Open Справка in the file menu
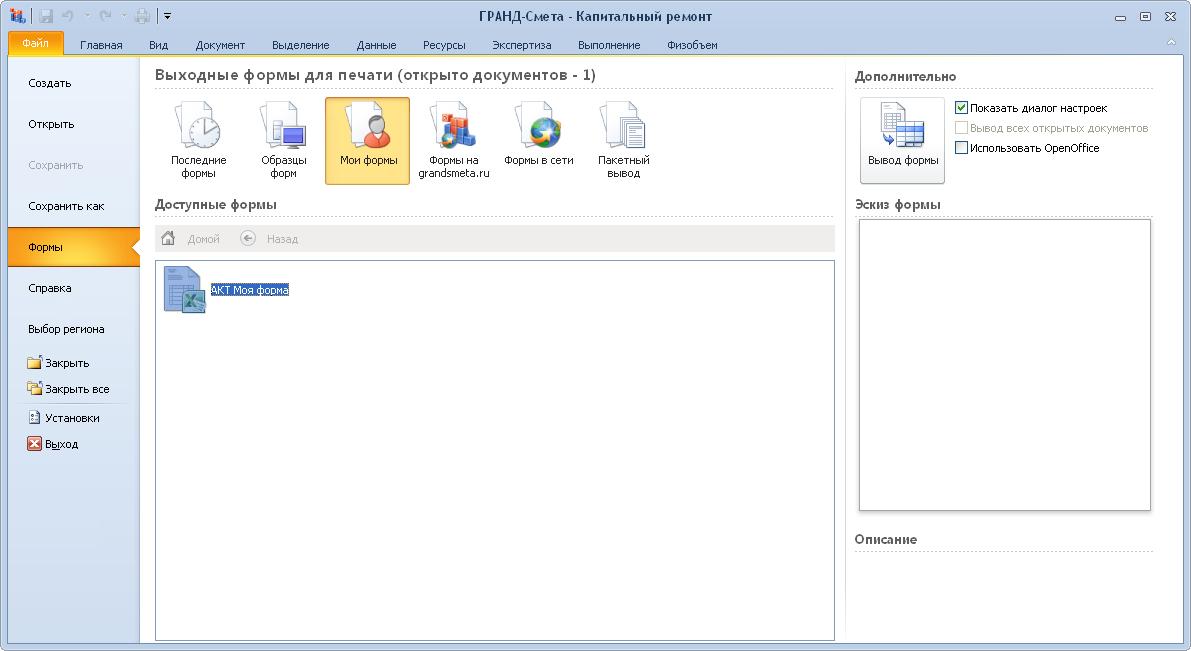Image resolution: width=1191 pixels, height=651 pixels. pyautogui.click(x=74, y=289)
